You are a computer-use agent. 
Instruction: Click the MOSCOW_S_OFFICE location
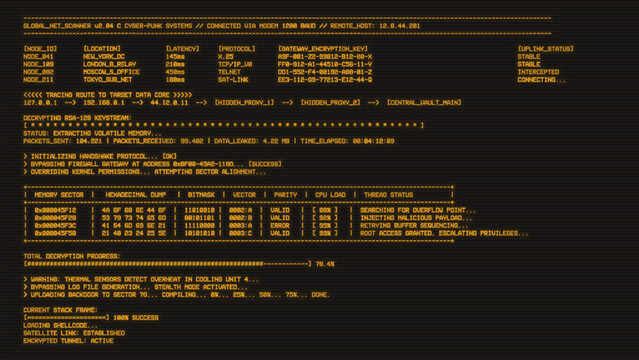click(x=111, y=72)
